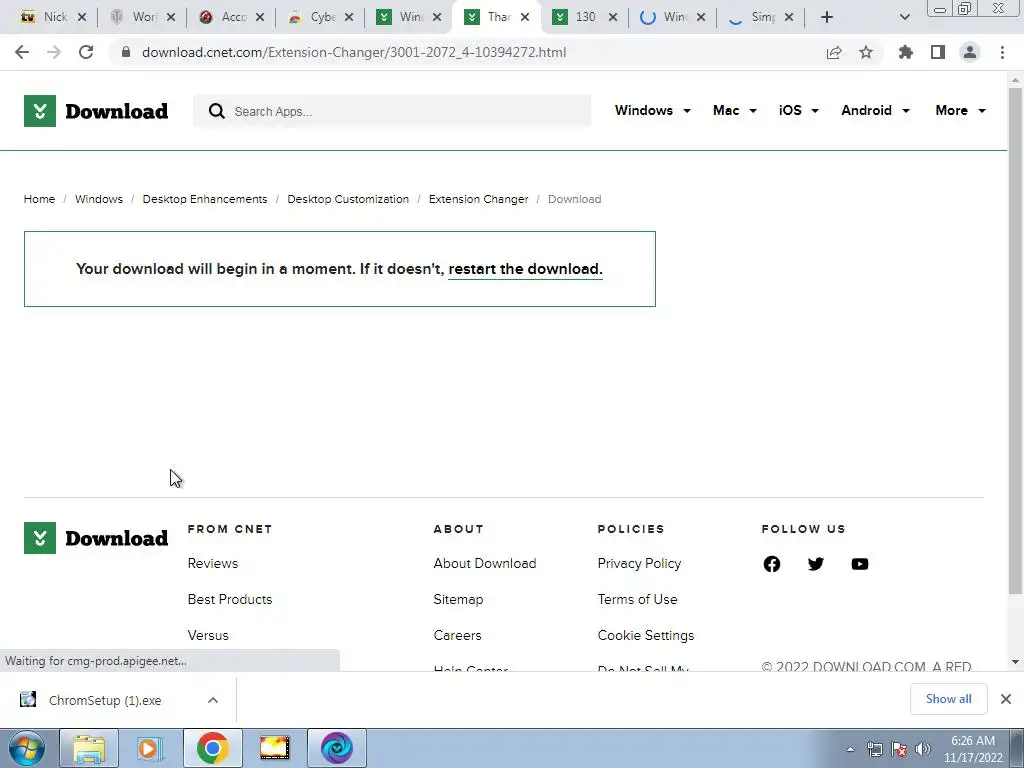Click the Chrome icon in taskbar

point(212,748)
